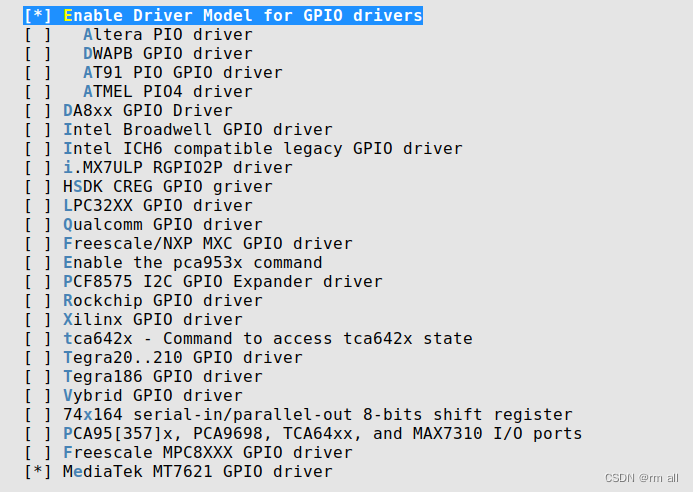The image size is (693, 492).
Task: Select the Tegra20..210 GPIO driver label
Action: click(x=183, y=358)
